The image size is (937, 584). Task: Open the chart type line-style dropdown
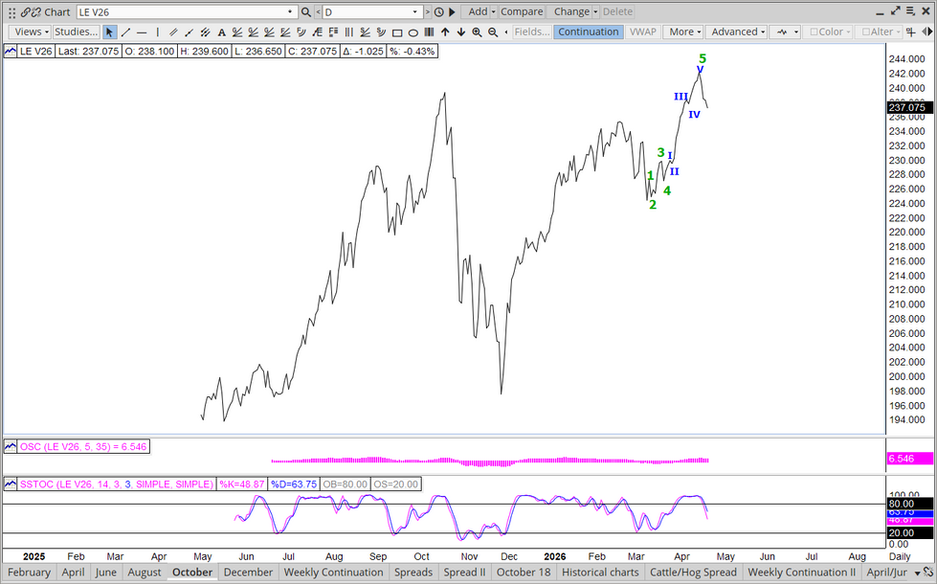785,32
